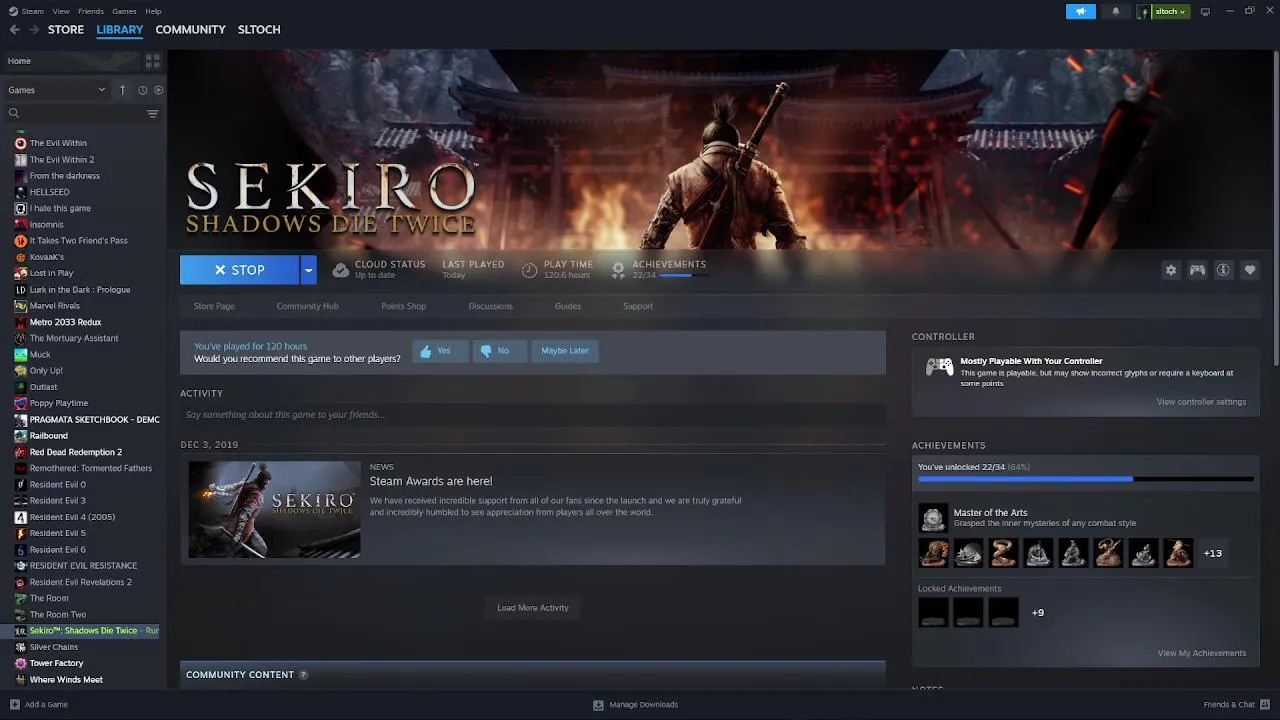Click View controller settings link
The image size is (1280, 720).
click(1201, 402)
